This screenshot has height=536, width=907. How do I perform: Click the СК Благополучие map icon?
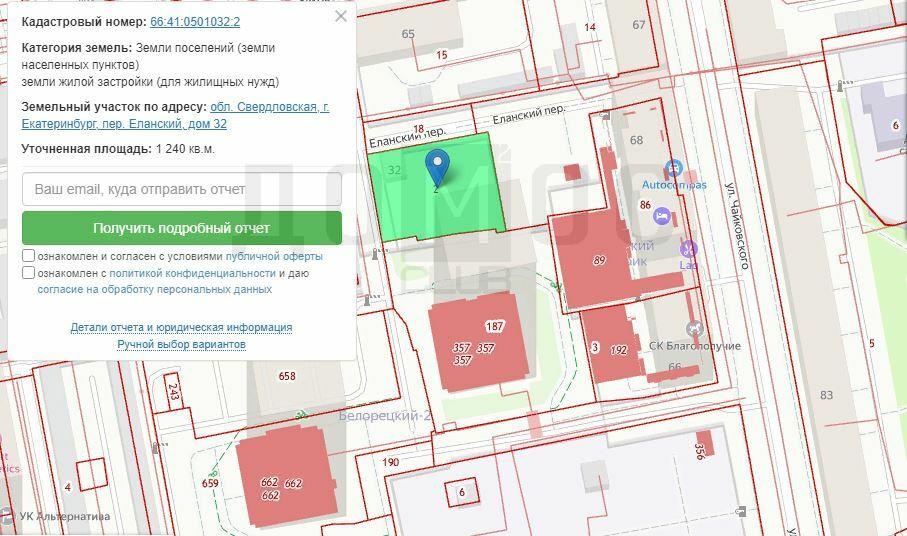(695, 328)
